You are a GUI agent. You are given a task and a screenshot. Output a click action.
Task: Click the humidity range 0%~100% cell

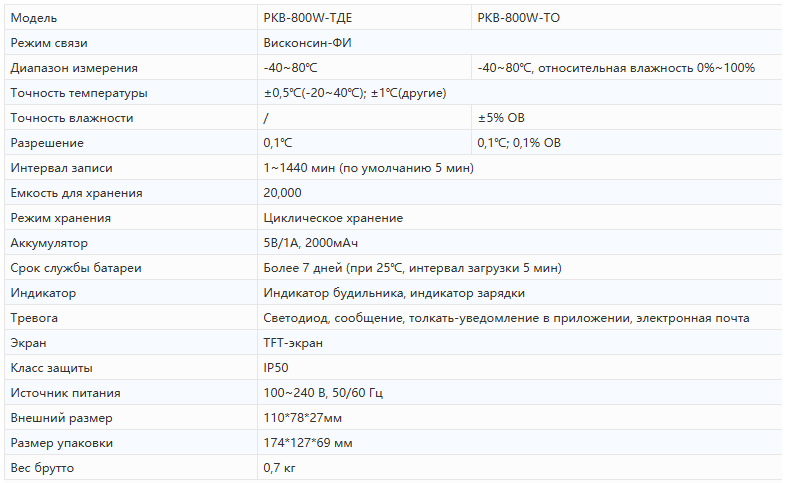coord(616,68)
